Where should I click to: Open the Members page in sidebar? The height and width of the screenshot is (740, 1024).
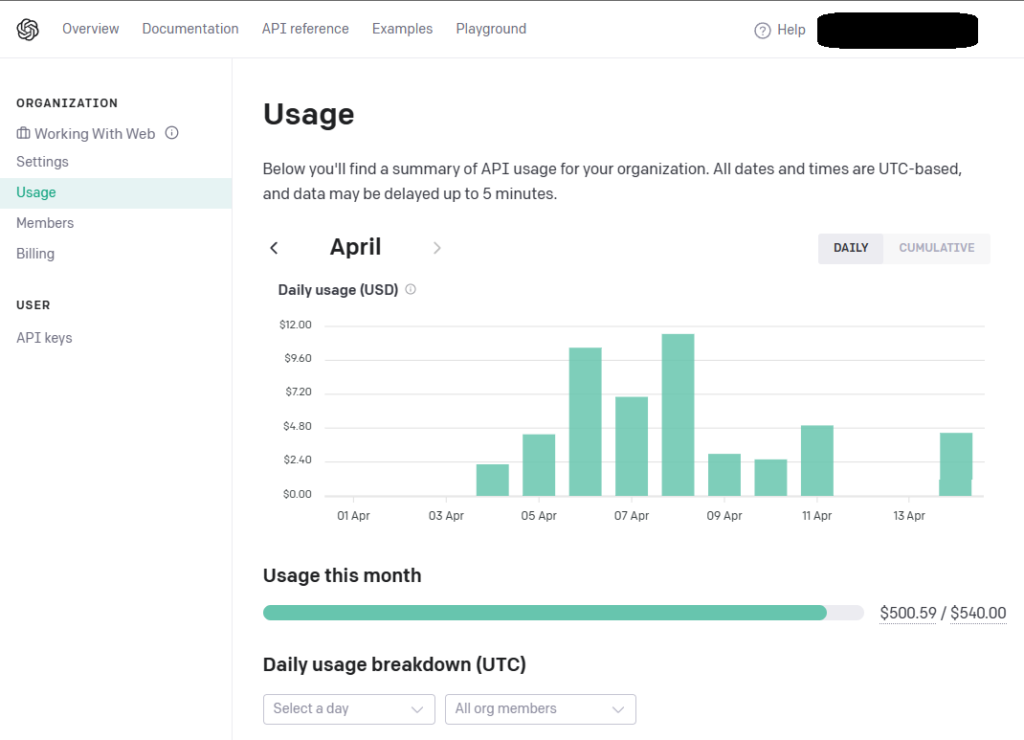(x=45, y=223)
